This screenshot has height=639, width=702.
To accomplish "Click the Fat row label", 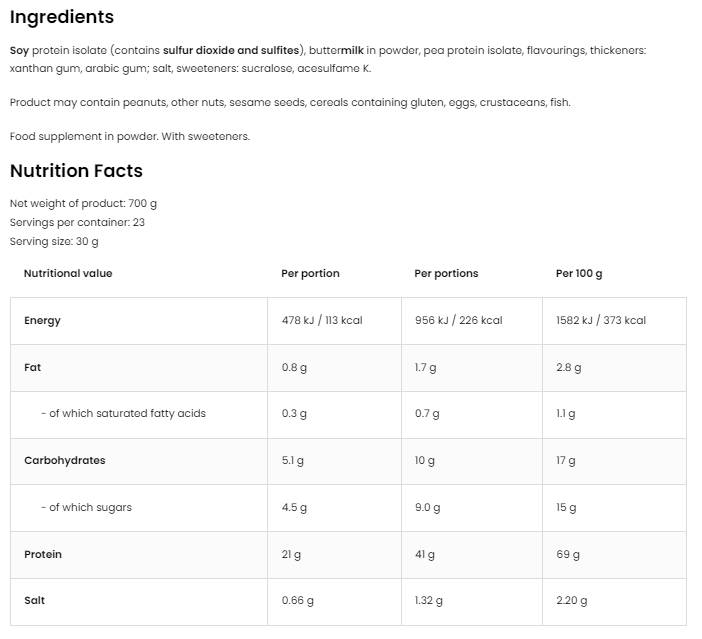I will (x=32, y=367).
